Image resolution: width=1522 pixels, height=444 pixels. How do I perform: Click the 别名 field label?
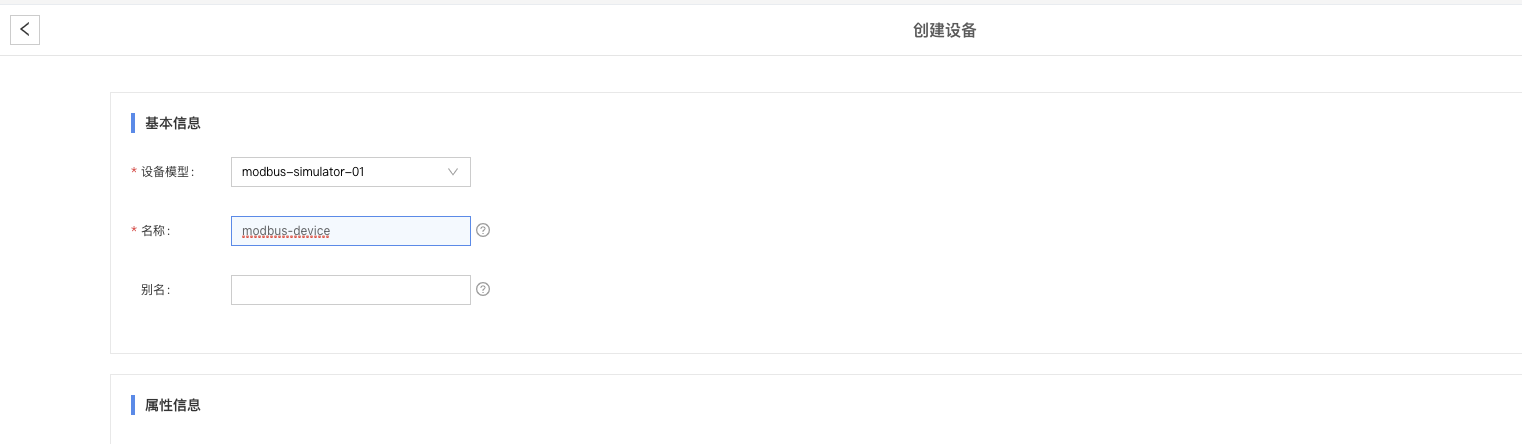pyautogui.click(x=155, y=290)
